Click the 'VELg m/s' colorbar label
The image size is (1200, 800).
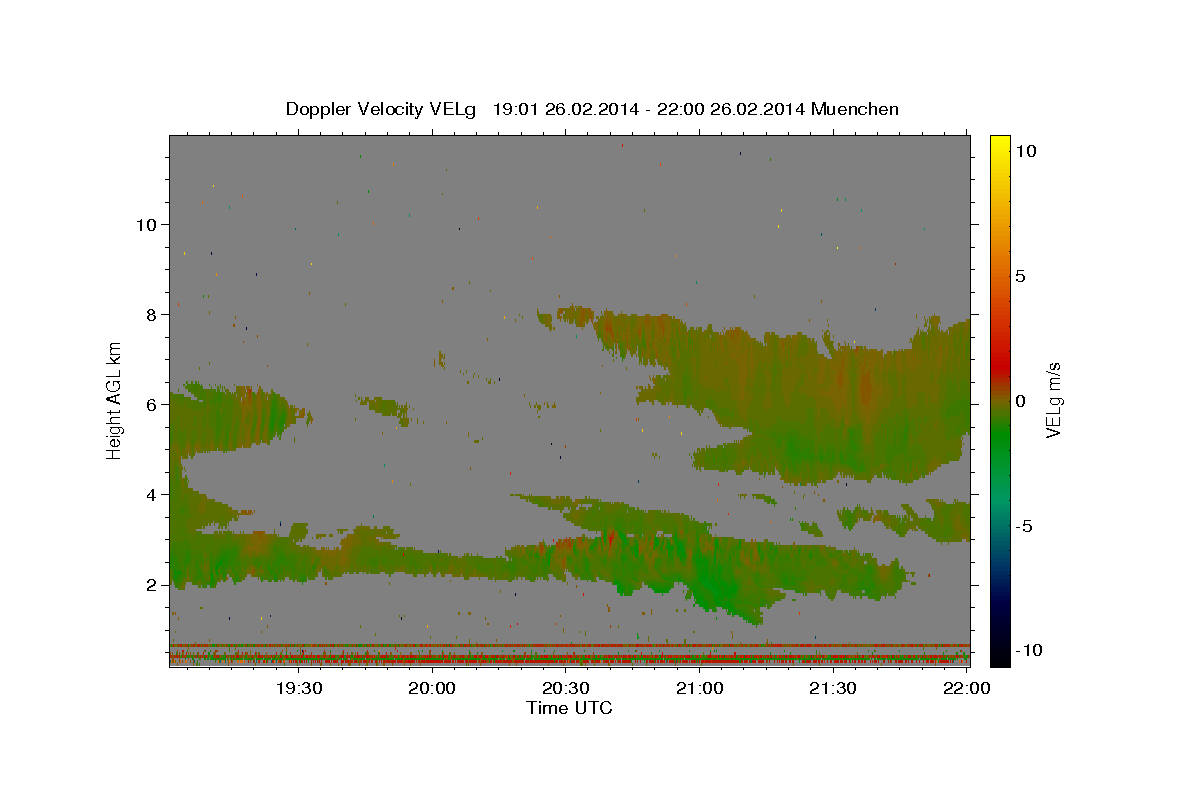pos(1053,400)
